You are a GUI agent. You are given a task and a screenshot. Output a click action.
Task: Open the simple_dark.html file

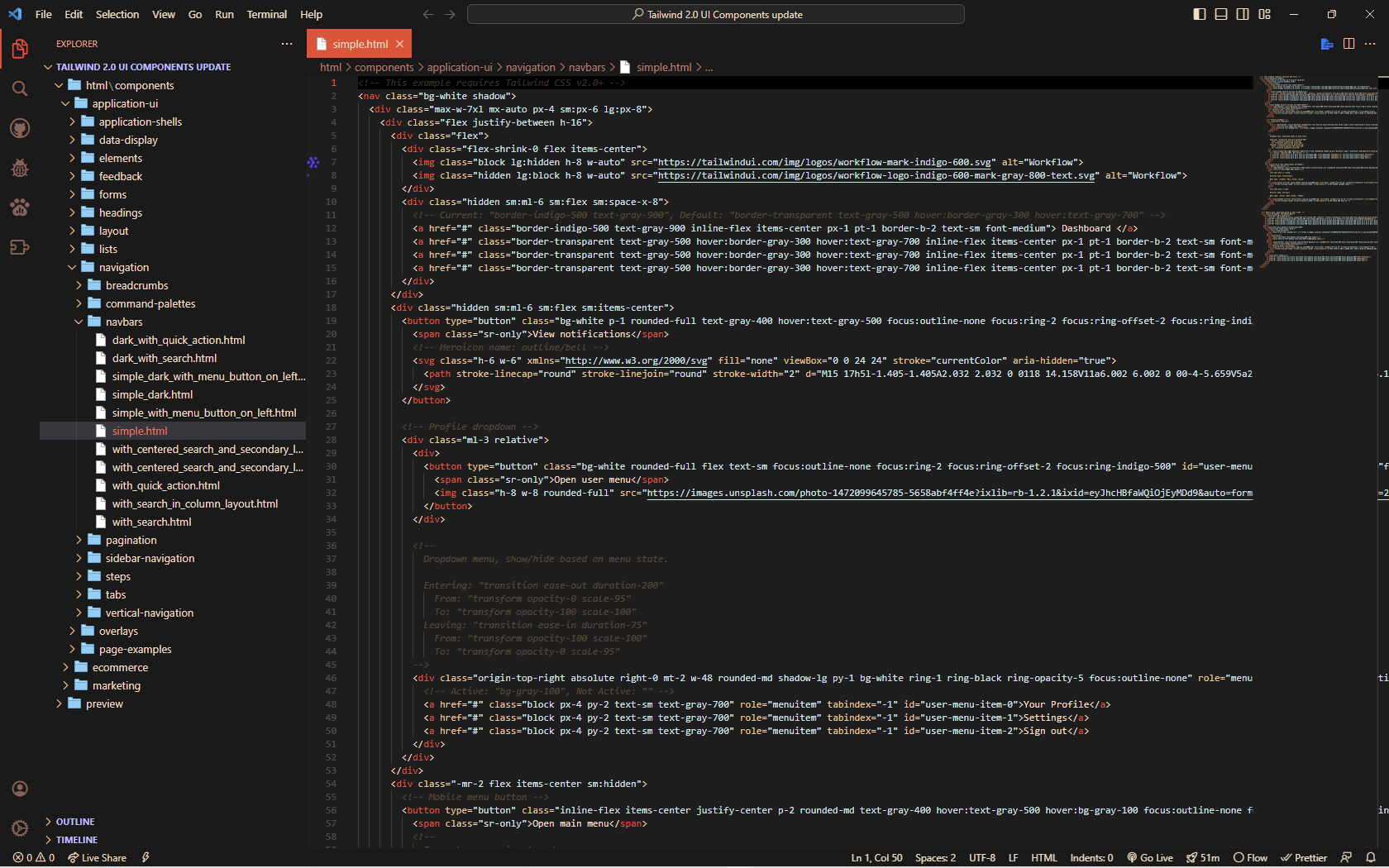pos(152,394)
